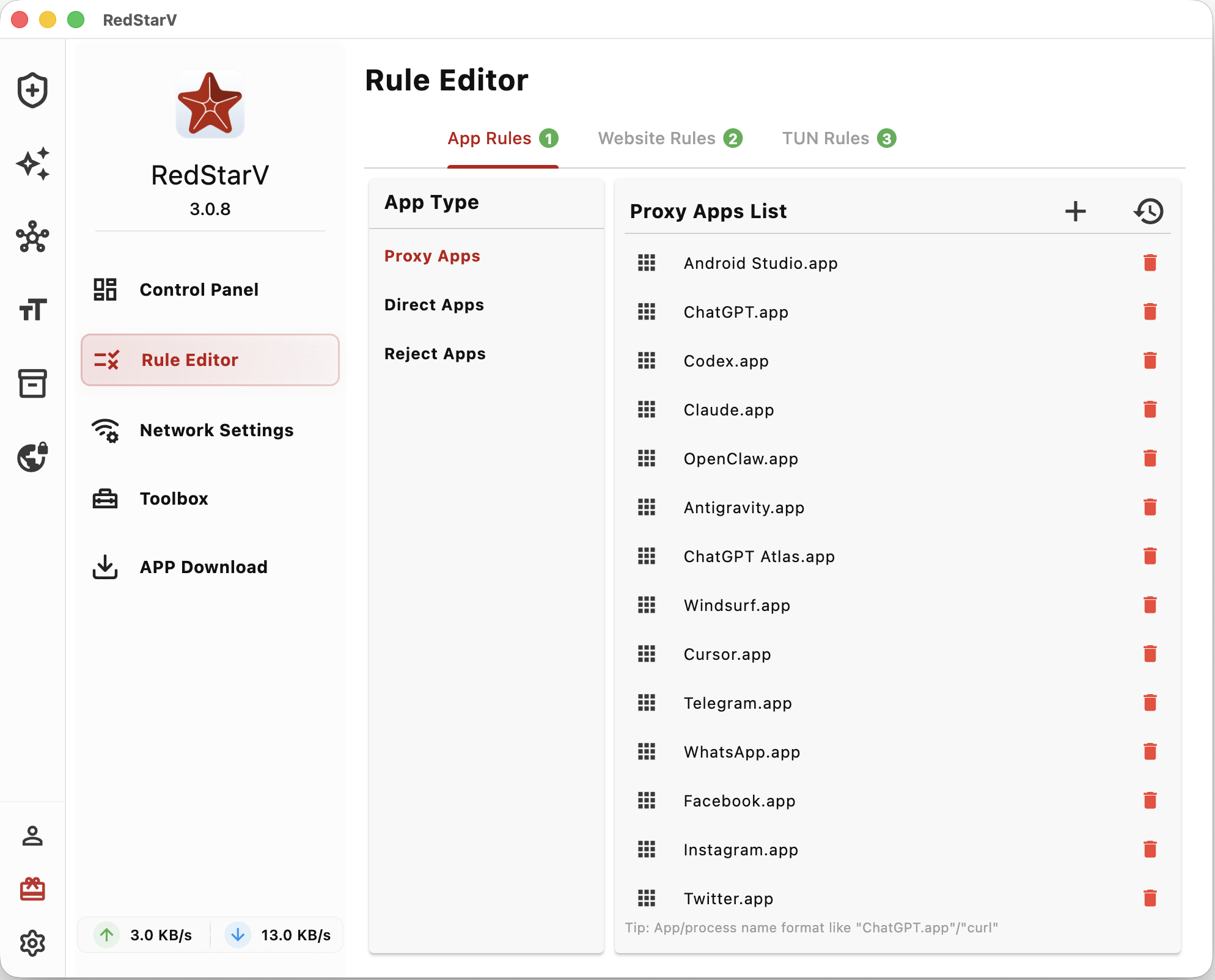
Task: Remove Instagram.app with trash icon
Action: [1150, 849]
